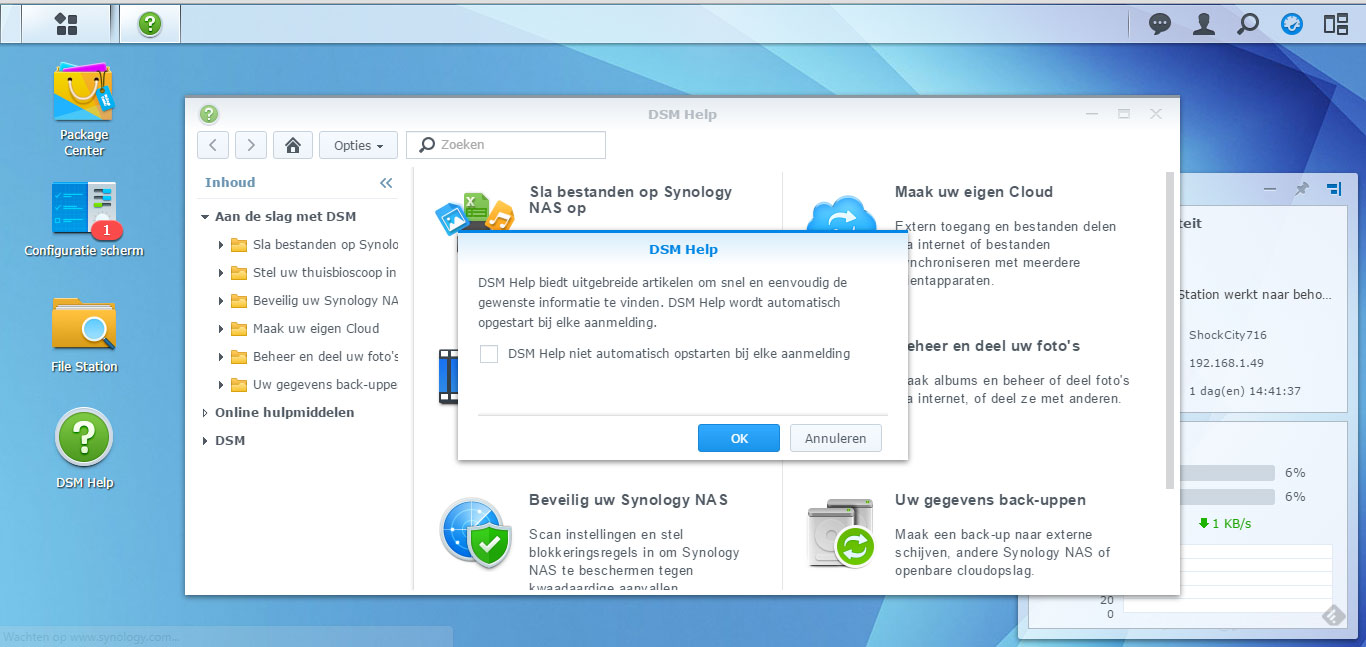Select Uw gegevens back-uppen tree item

click(x=325, y=385)
